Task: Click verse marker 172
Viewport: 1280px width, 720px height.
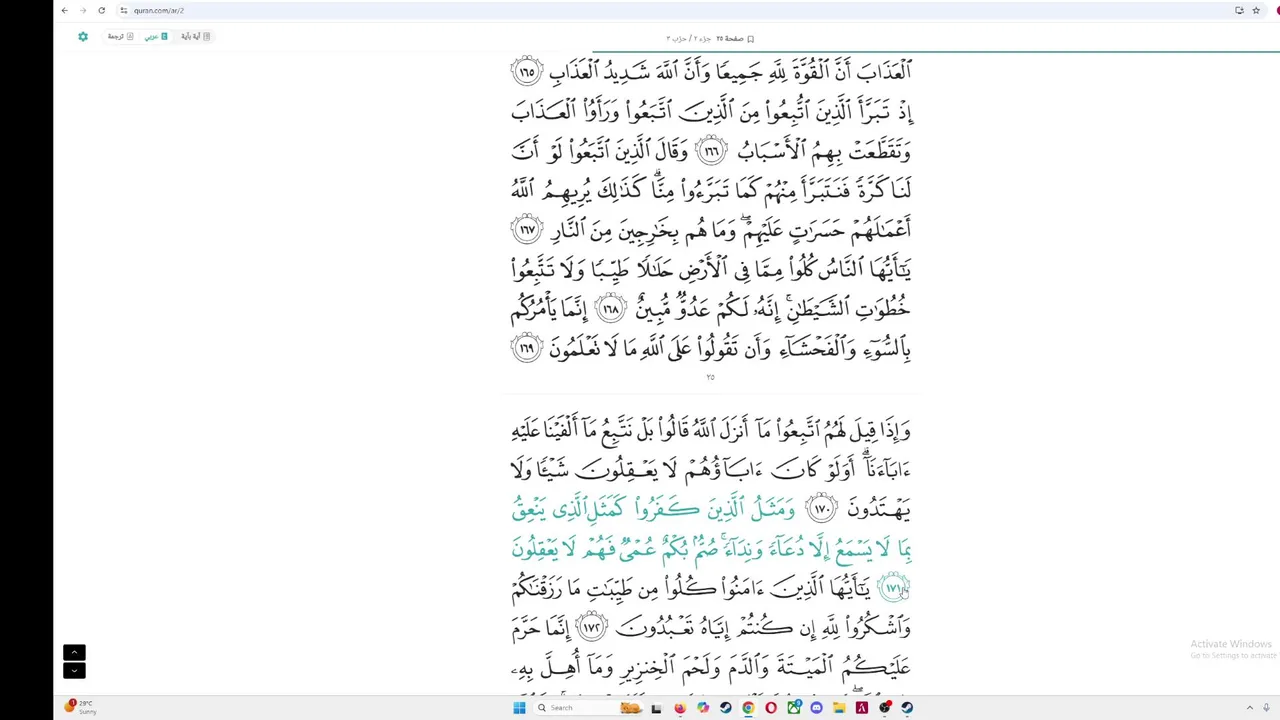Action: point(592,627)
